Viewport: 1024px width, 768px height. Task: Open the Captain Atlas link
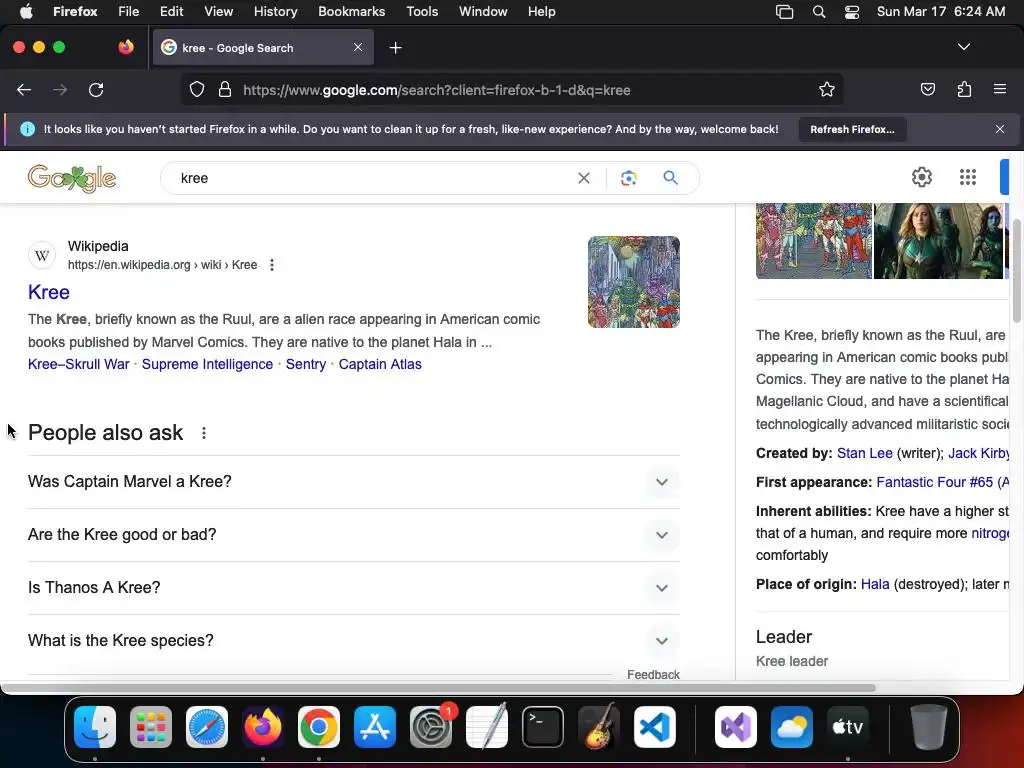pos(379,364)
